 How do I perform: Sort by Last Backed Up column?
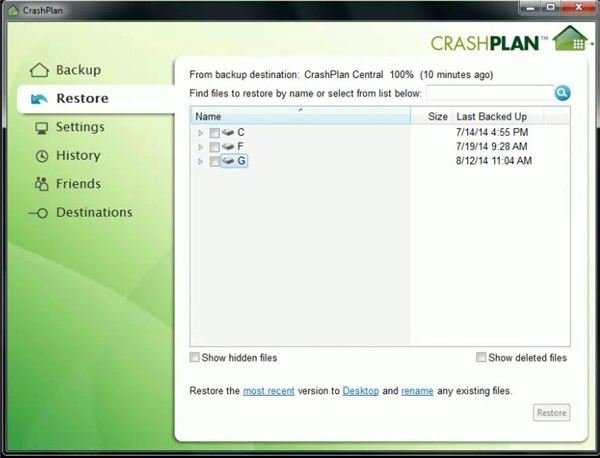497,116
